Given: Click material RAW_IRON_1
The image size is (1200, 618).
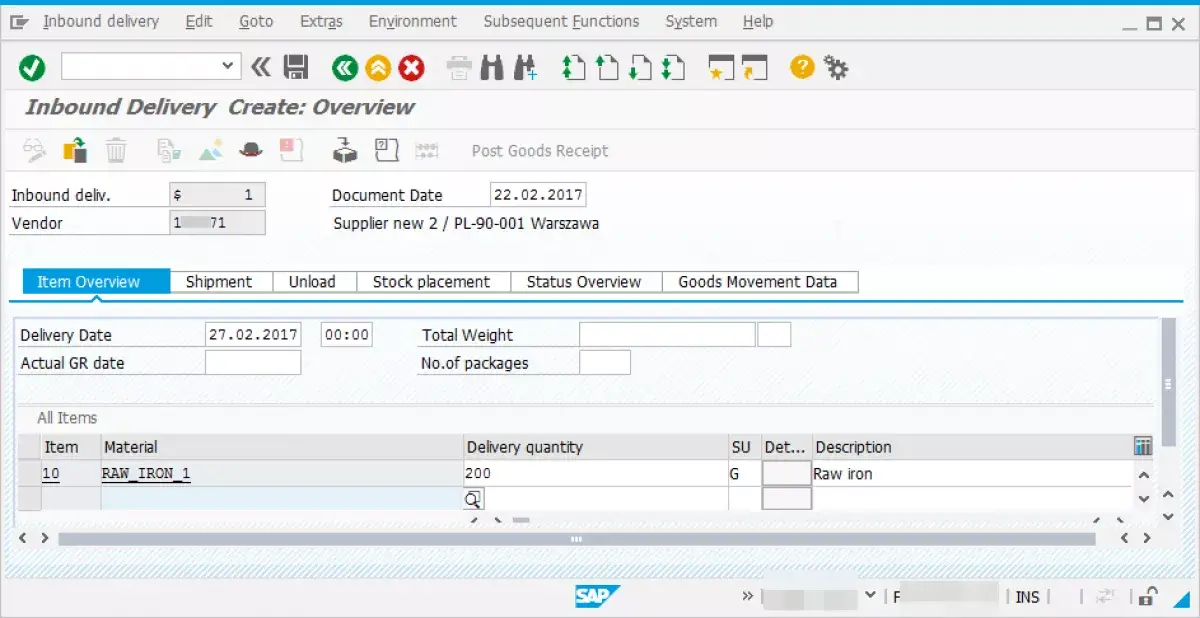Looking at the screenshot, I should (146, 474).
